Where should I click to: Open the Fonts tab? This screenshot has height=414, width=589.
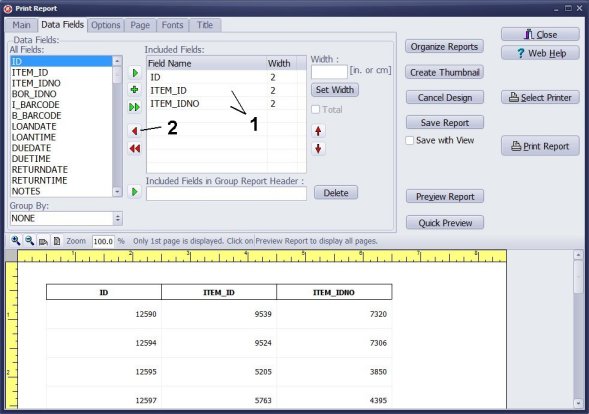click(172, 25)
